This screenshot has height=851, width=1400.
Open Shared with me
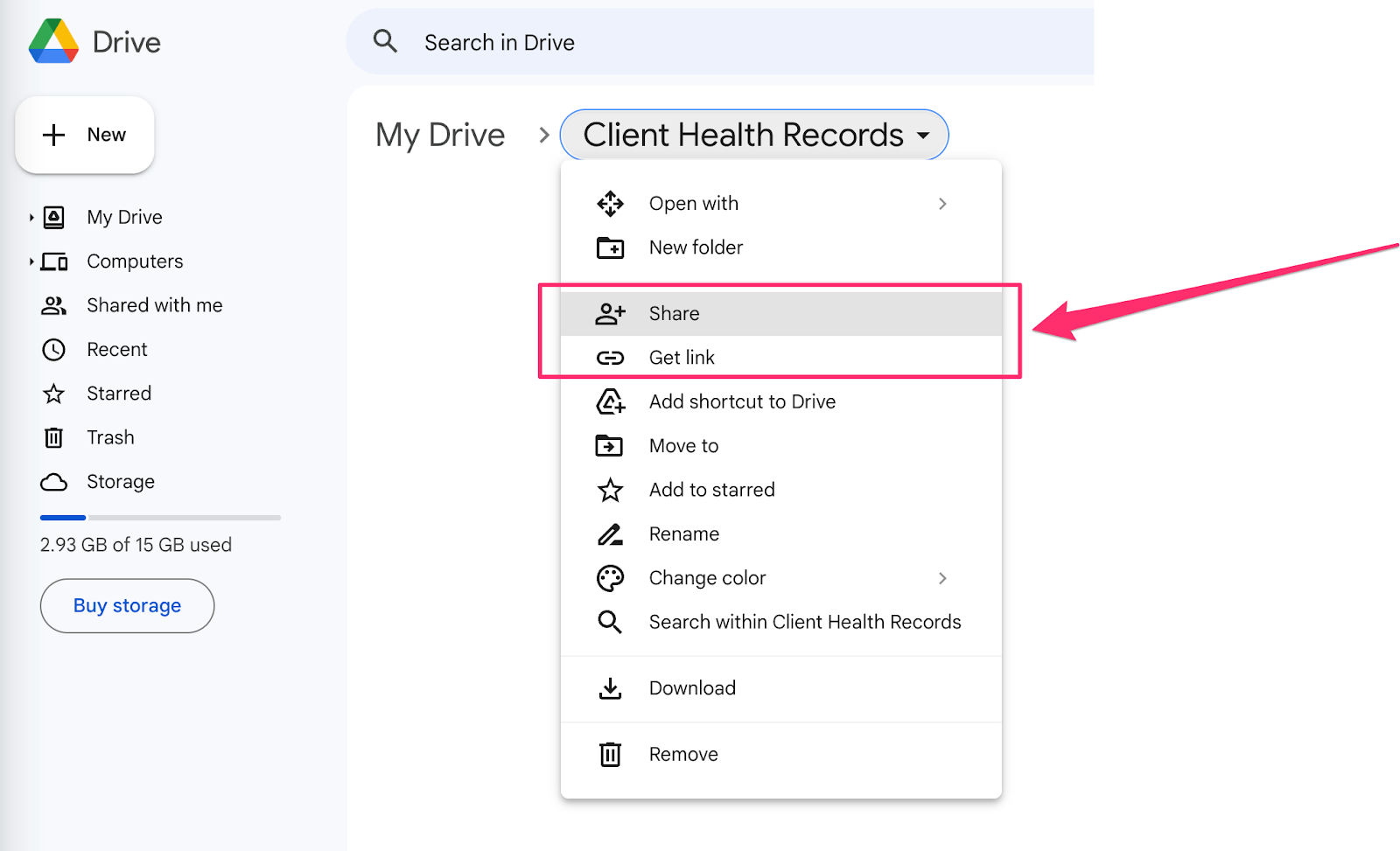154,305
